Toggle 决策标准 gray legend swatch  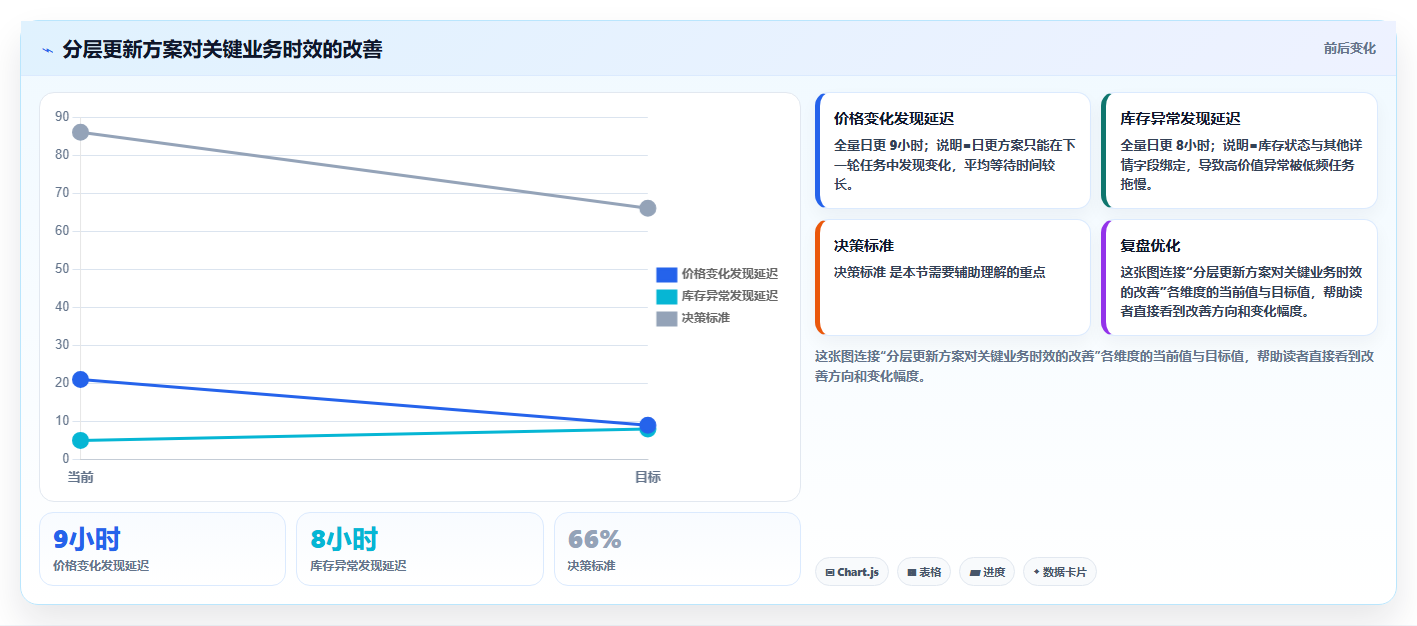(667, 318)
